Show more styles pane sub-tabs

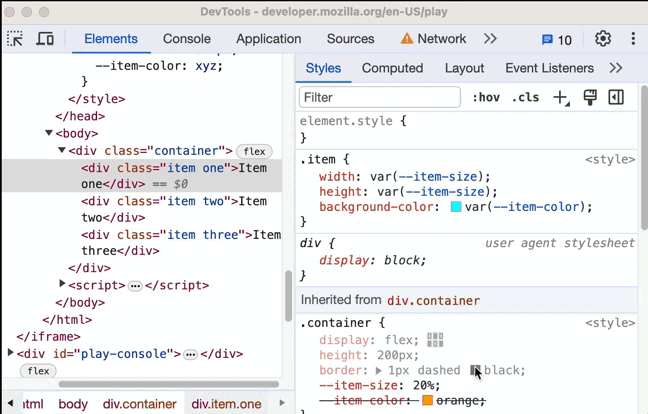(x=616, y=68)
